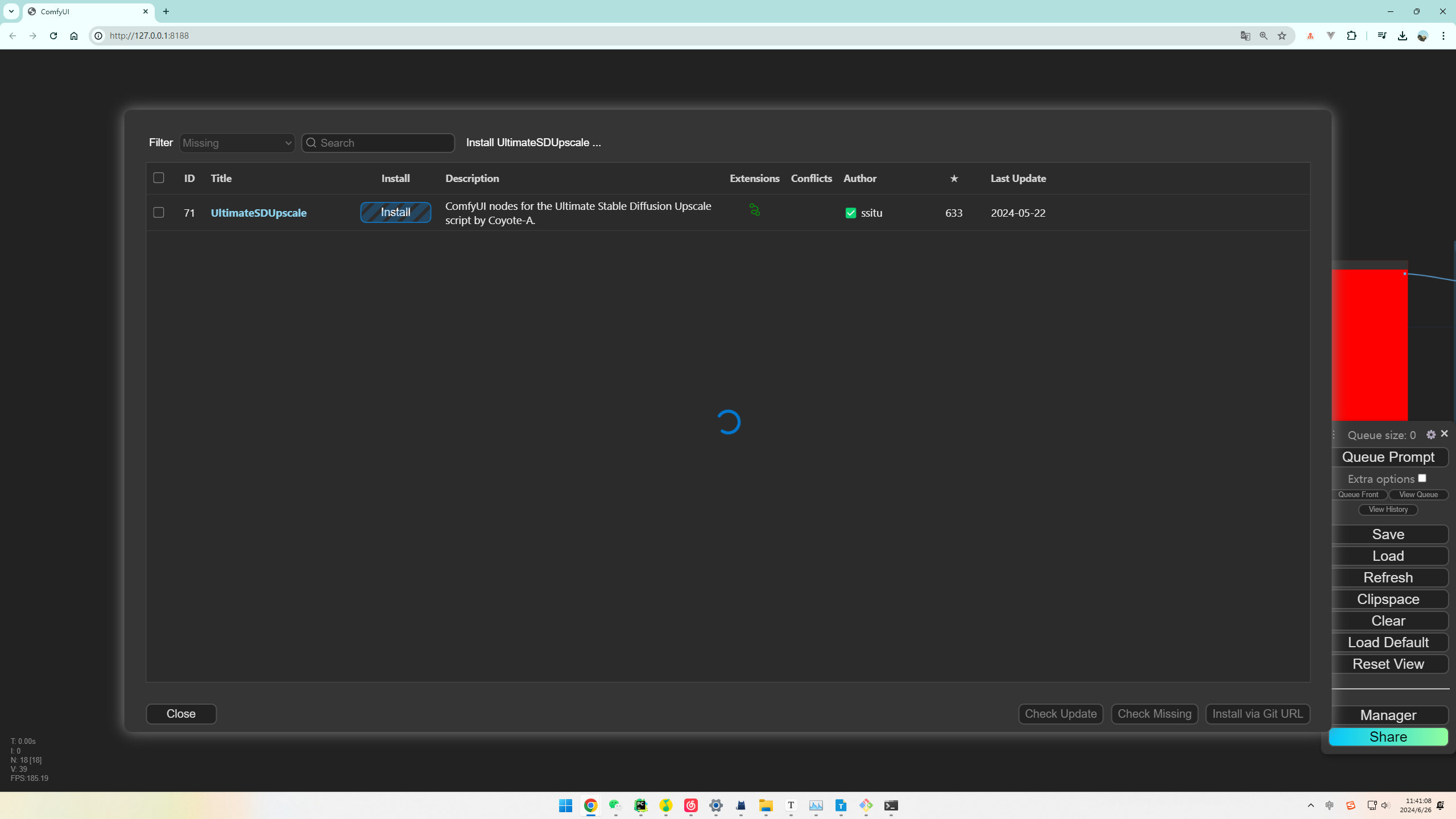The width and height of the screenshot is (1456, 819).
Task: Click the Extensions link icon for UltimateSDUpscale
Action: coord(754,210)
